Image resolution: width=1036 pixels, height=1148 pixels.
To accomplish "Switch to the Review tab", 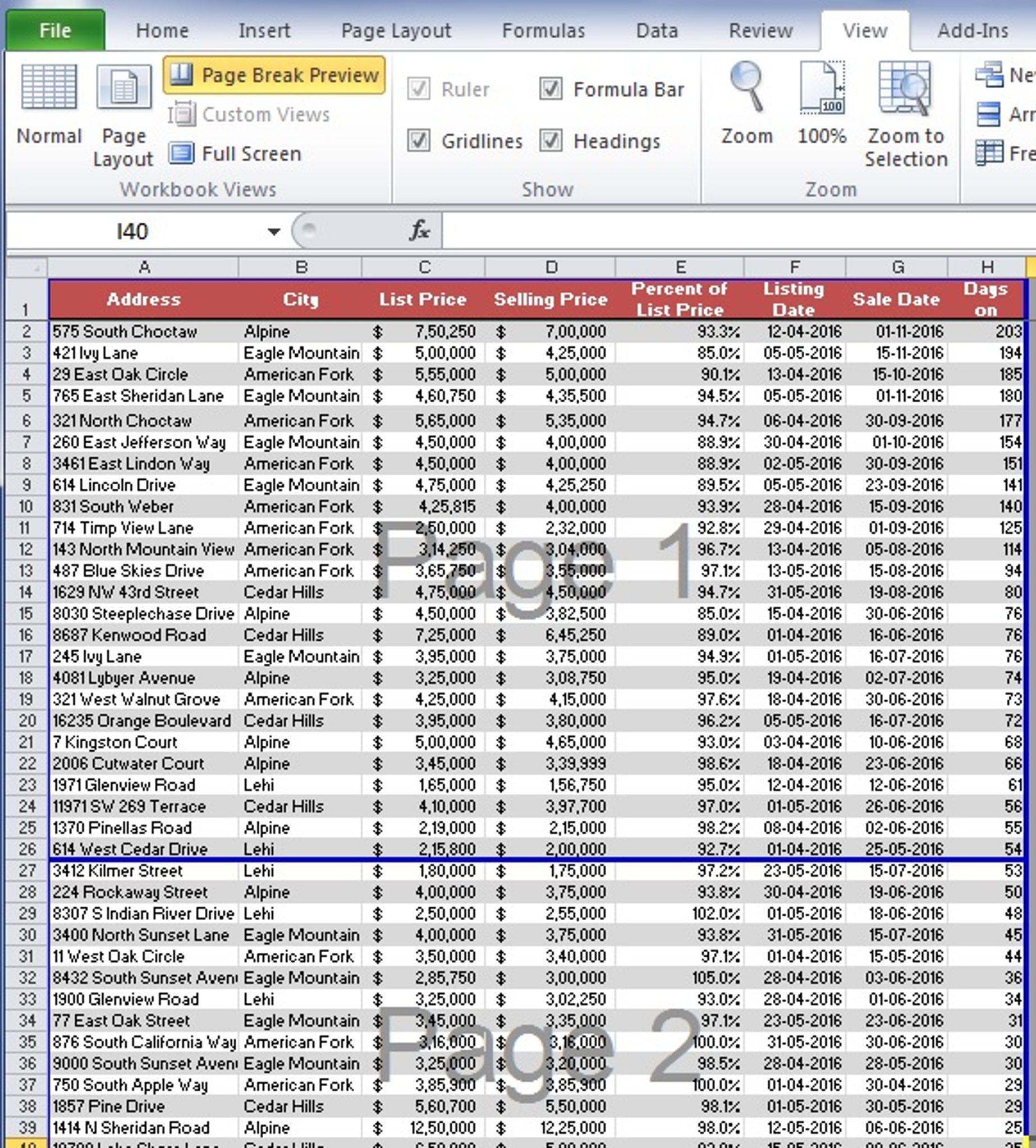I will pos(761,30).
